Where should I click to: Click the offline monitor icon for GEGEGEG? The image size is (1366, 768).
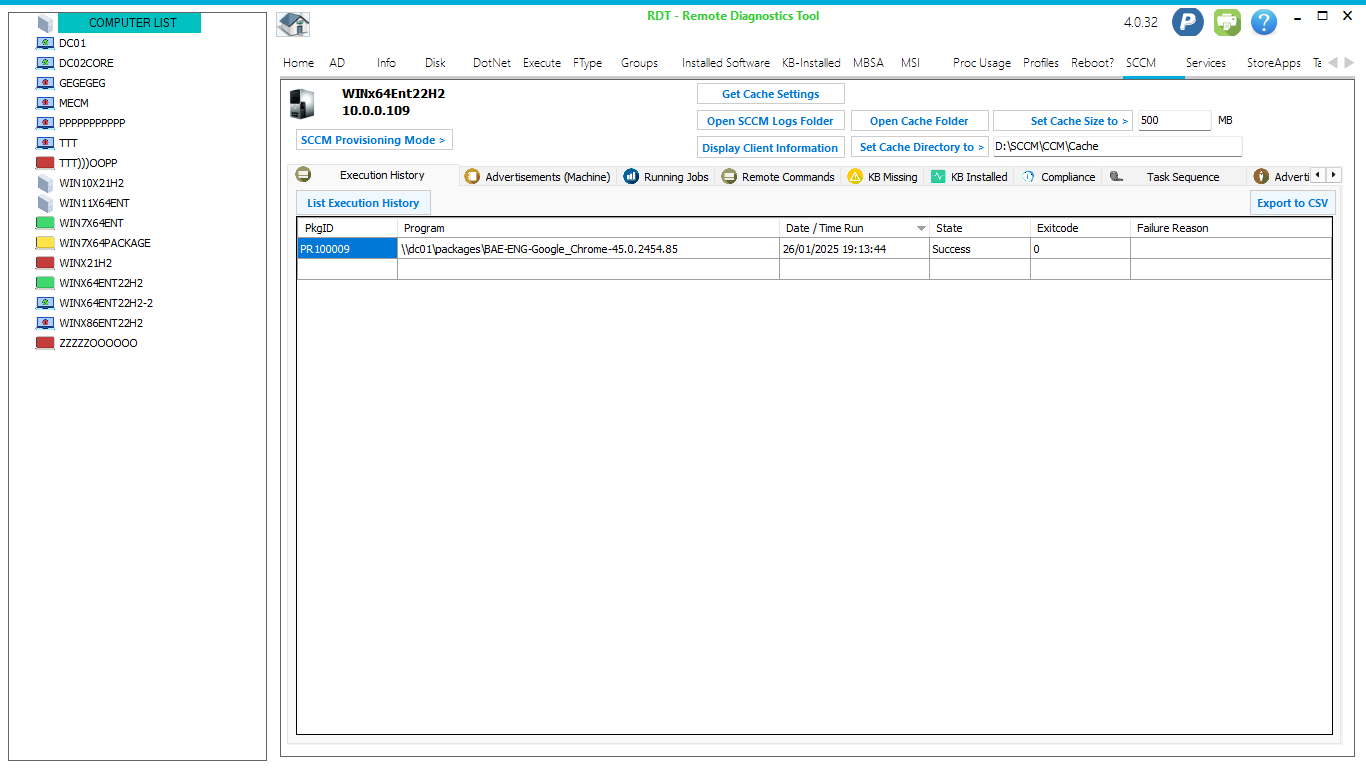click(45, 83)
